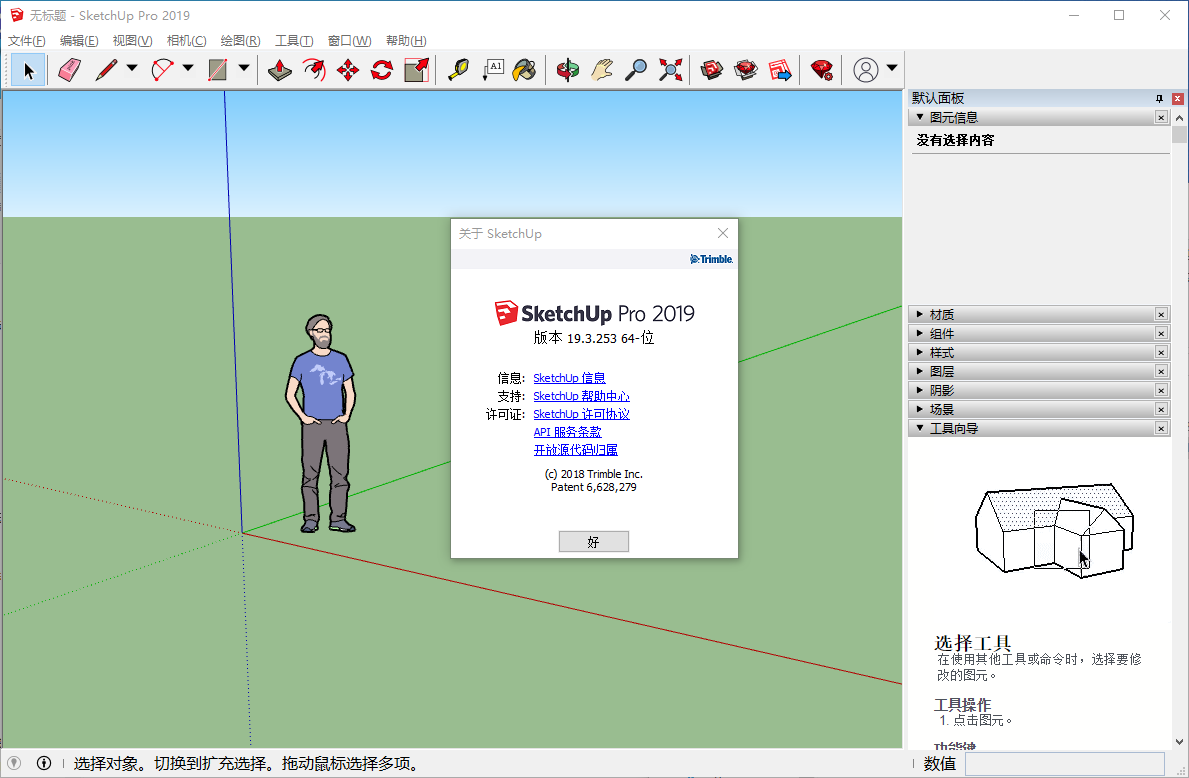
Task: Click the 数值 measurement input box
Action: [1064, 764]
